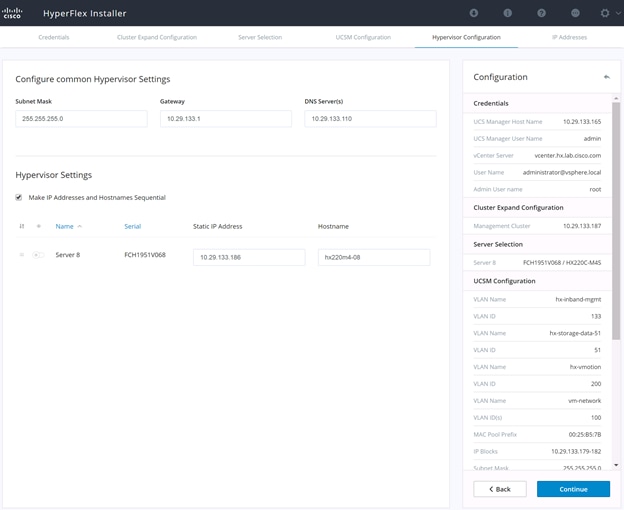
Task: Open the settings gear icon
Action: [605, 13]
